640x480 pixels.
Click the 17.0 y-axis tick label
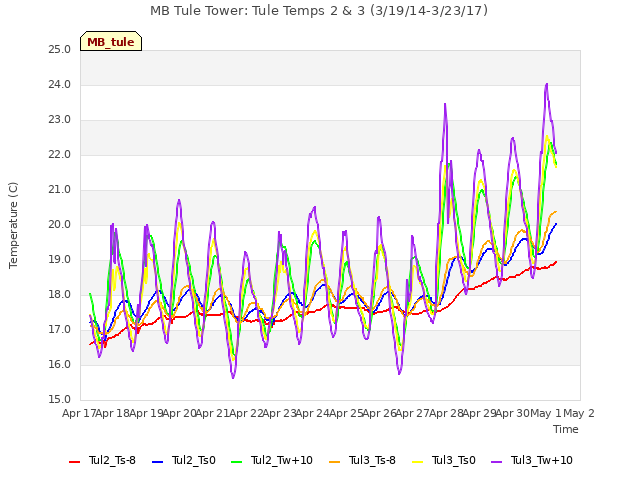(x=60, y=330)
